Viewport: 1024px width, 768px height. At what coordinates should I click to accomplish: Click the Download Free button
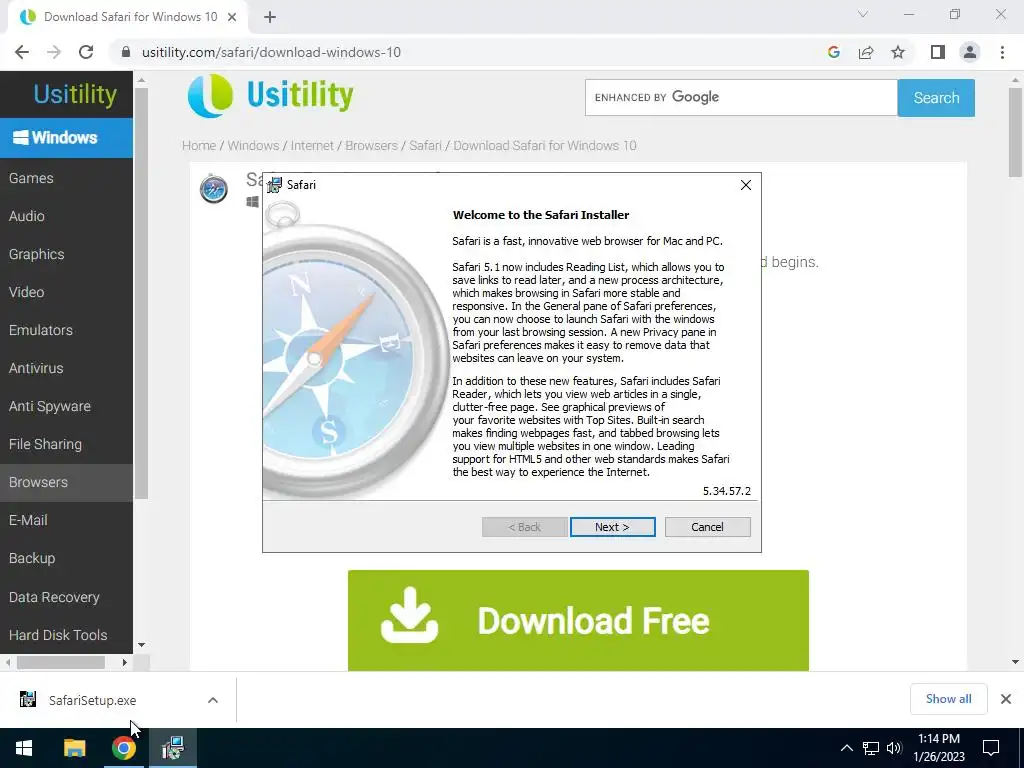578,620
